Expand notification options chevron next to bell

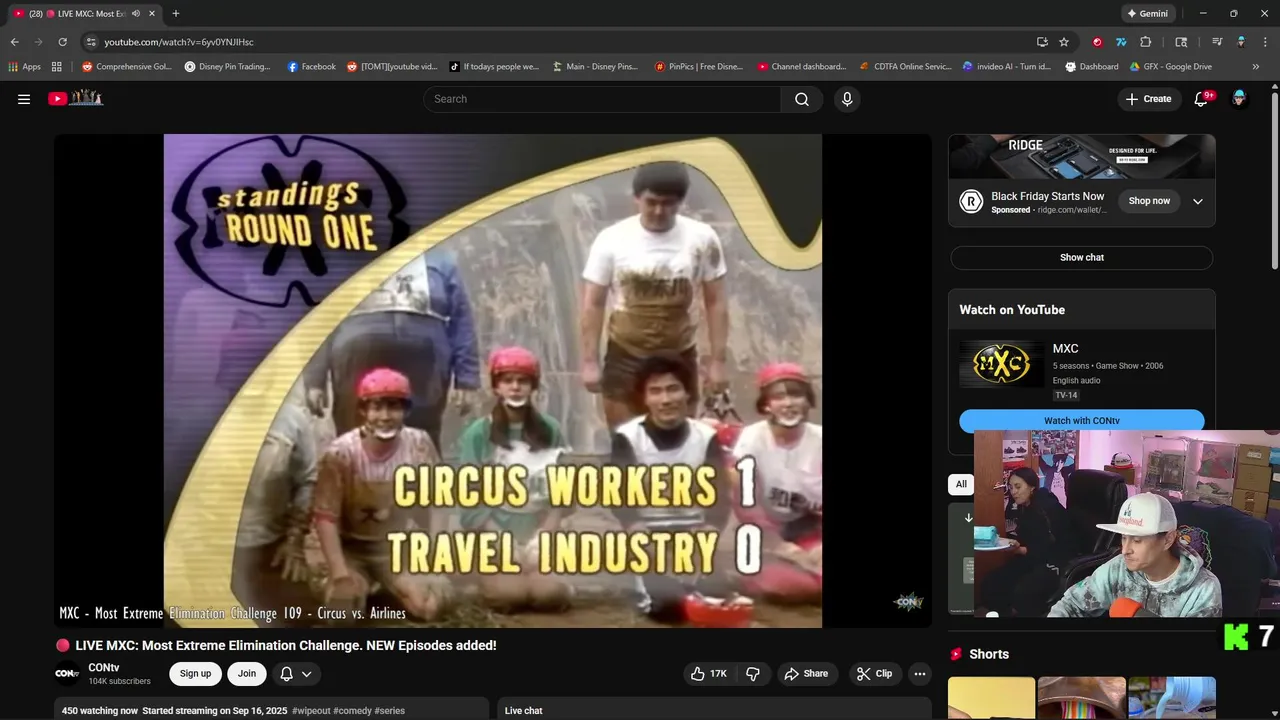tap(306, 674)
